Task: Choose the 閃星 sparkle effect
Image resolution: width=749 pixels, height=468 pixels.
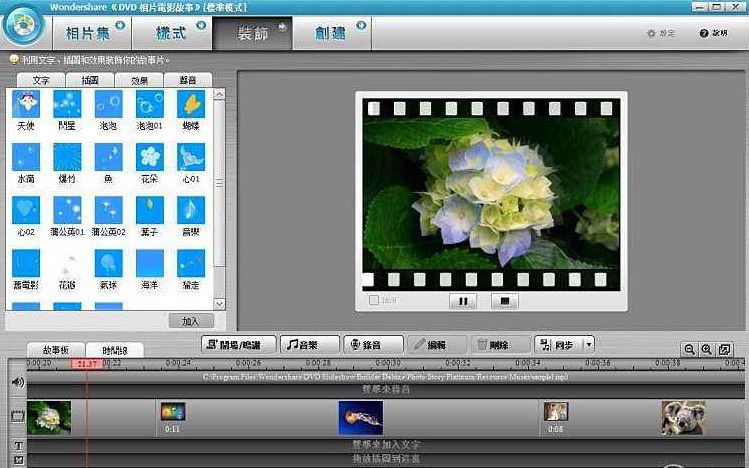Action: (x=67, y=104)
